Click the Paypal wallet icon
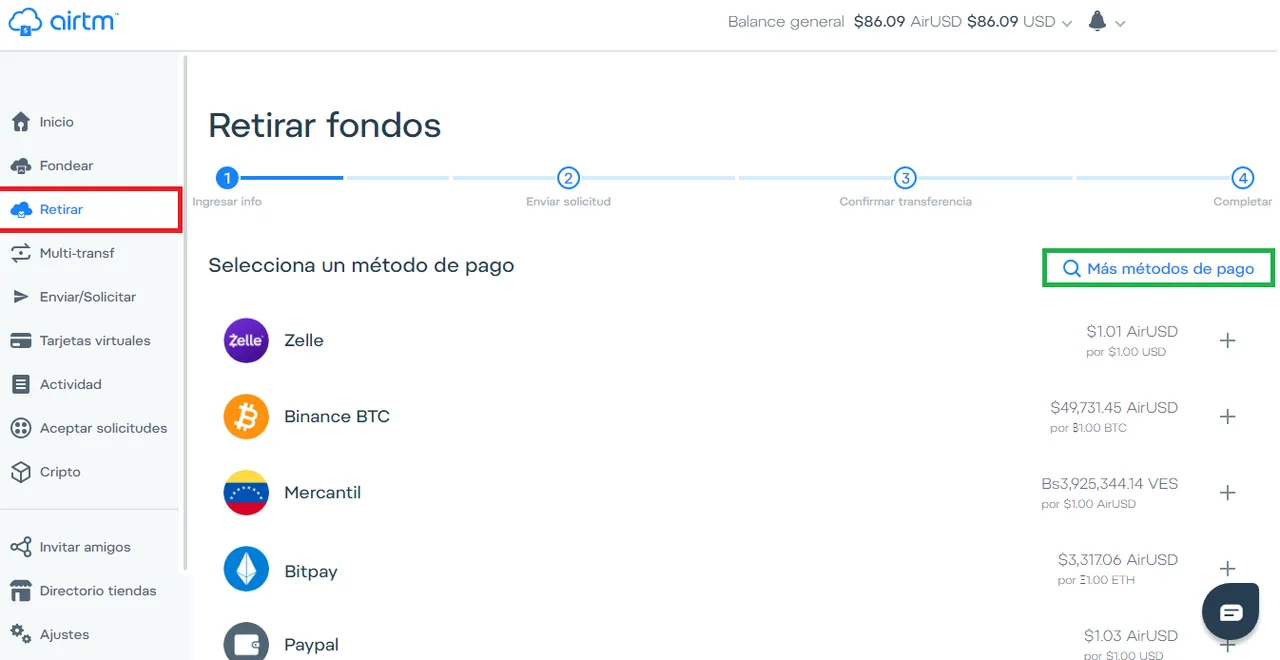 pos(246,643)
